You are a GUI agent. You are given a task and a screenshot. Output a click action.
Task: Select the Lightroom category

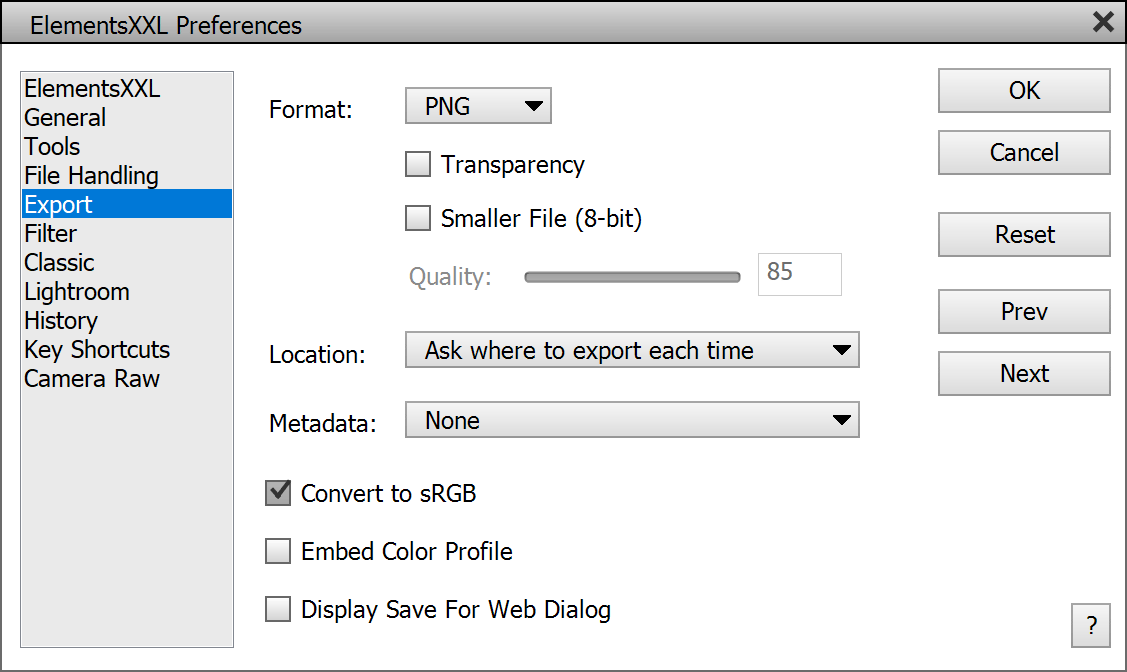point(77,292)
